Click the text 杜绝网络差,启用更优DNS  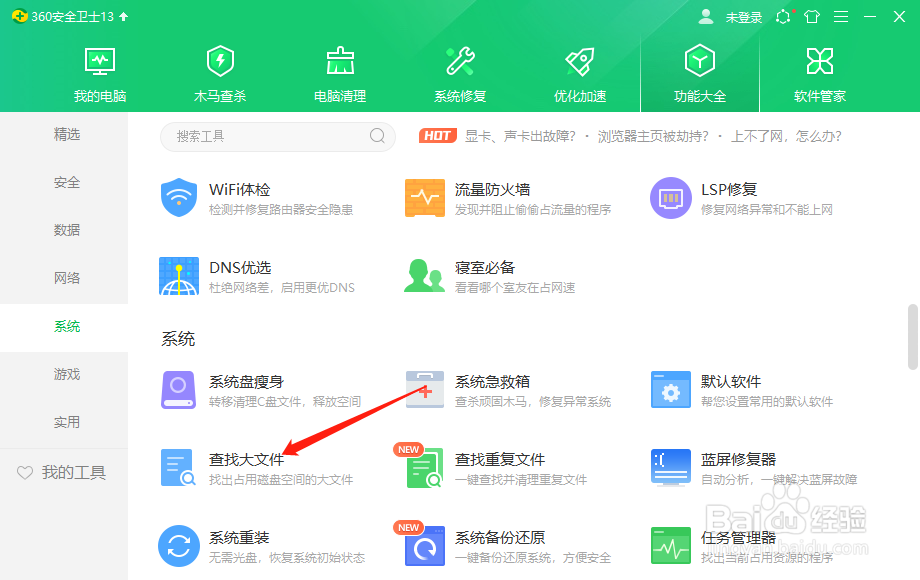282,288
